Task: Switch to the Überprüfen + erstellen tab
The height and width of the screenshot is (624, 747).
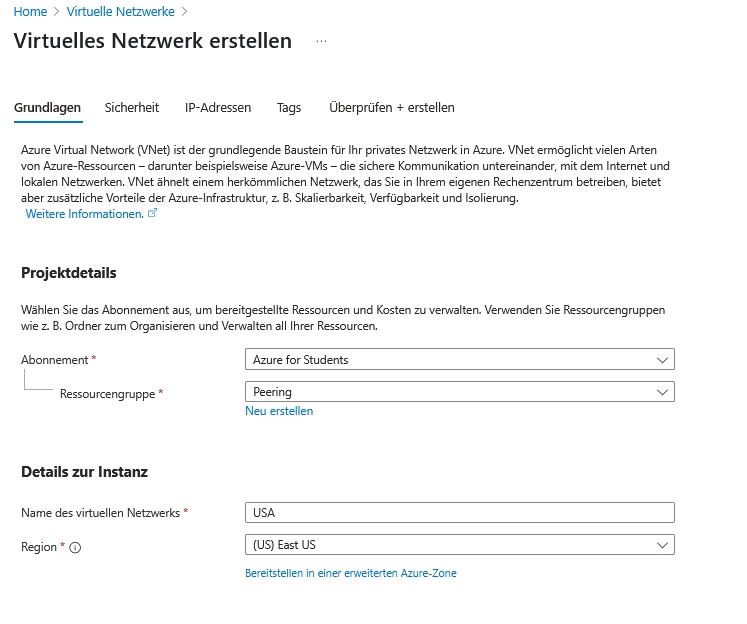Action: [392, 108]
